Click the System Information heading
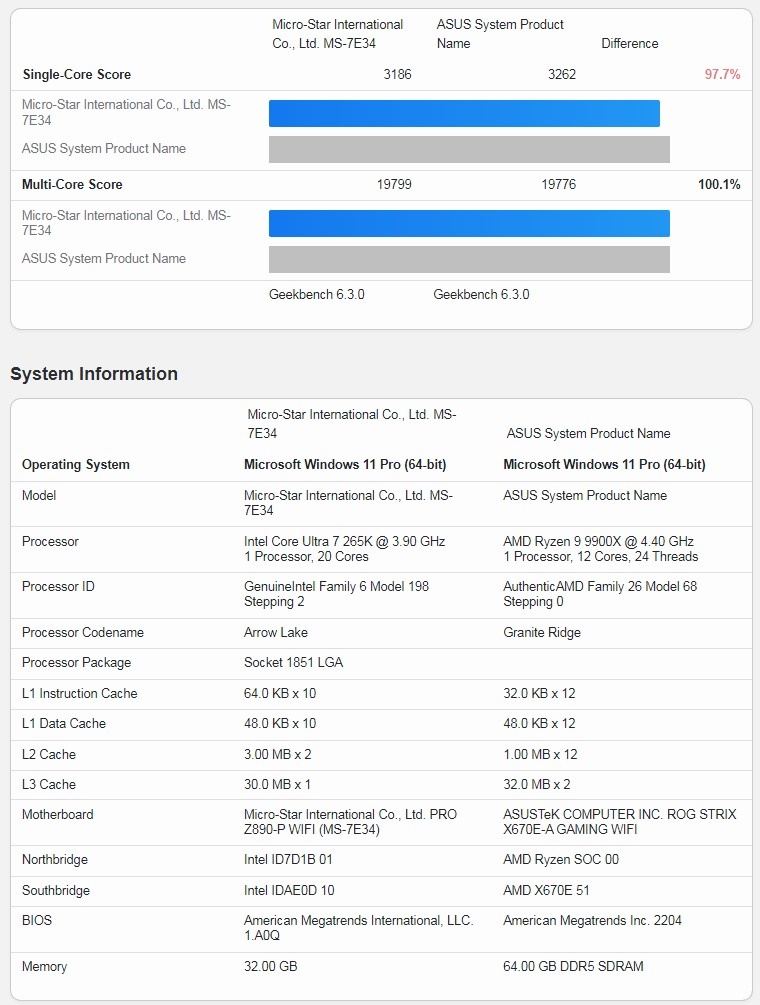The image size is (760, 1005). tap(94, 374)
